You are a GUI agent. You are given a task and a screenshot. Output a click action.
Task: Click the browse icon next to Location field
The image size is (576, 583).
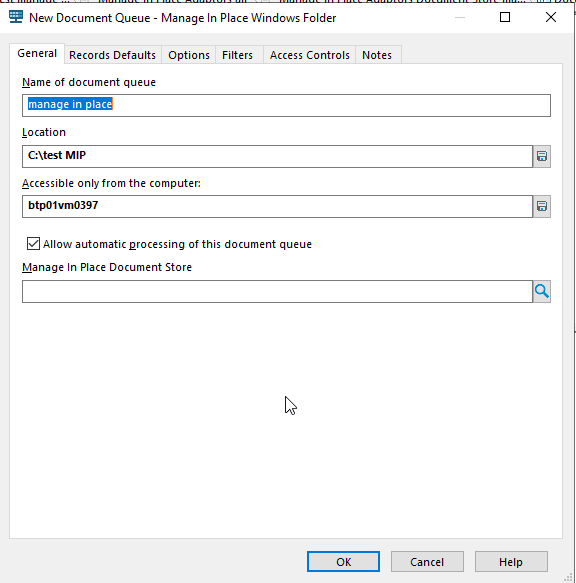click(x=542, y=156)
